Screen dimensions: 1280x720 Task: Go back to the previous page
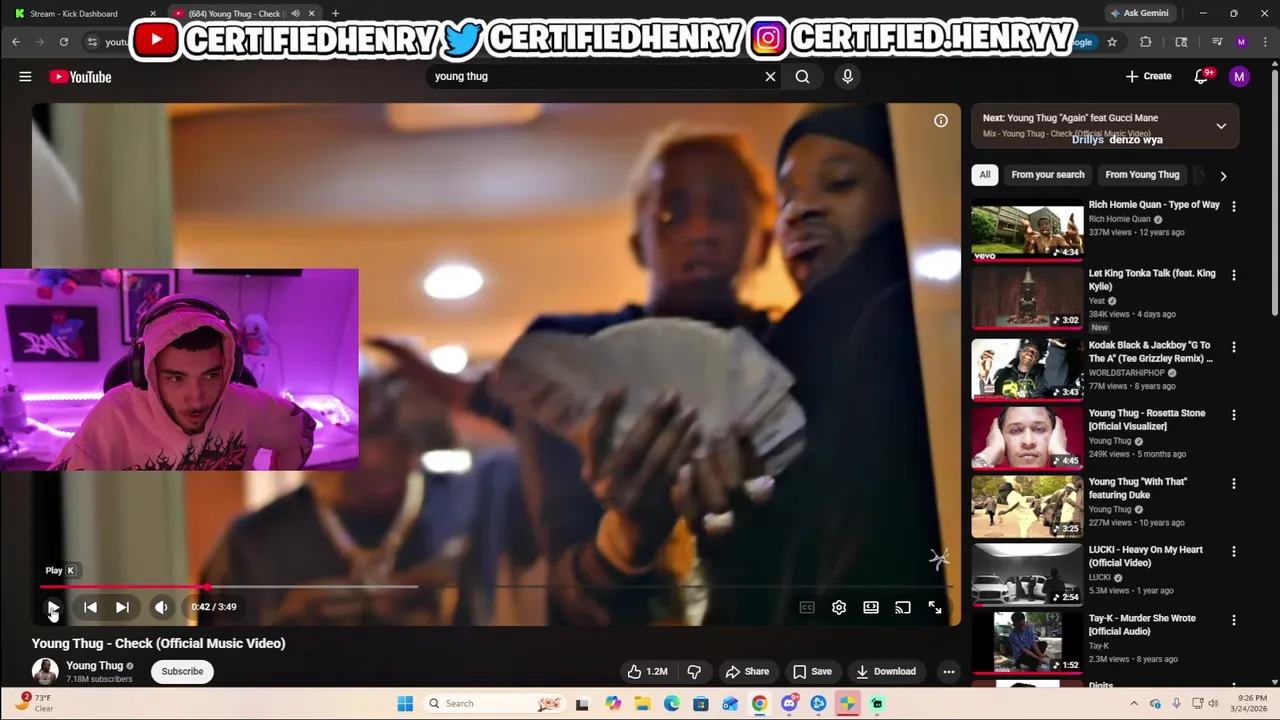point(16,42)
